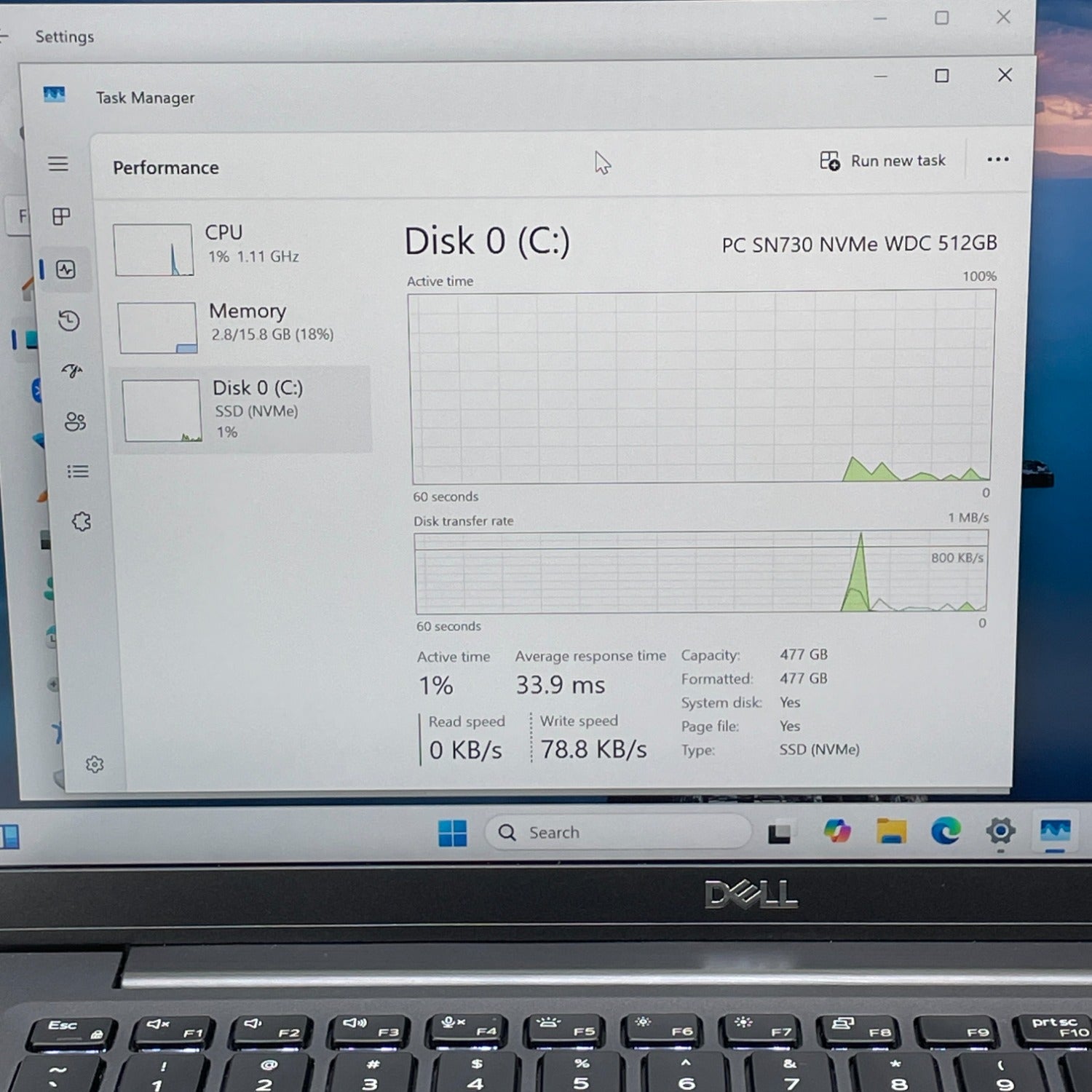Click the taskbar Search box
Image resolution: width=1092 pixels, height=1092 pixels.
619,832
